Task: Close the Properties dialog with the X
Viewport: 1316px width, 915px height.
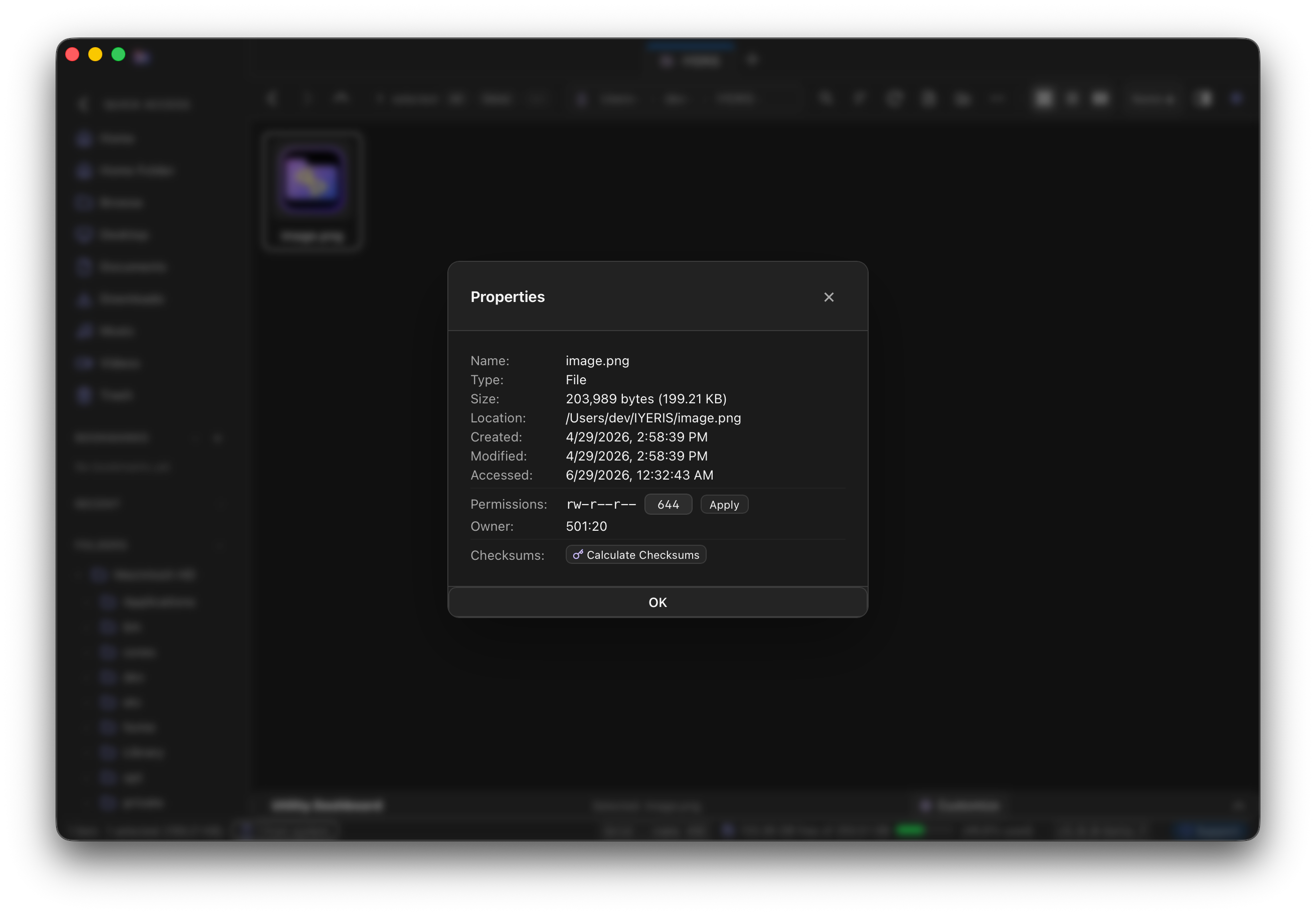Action: click(x=828, y=297)
